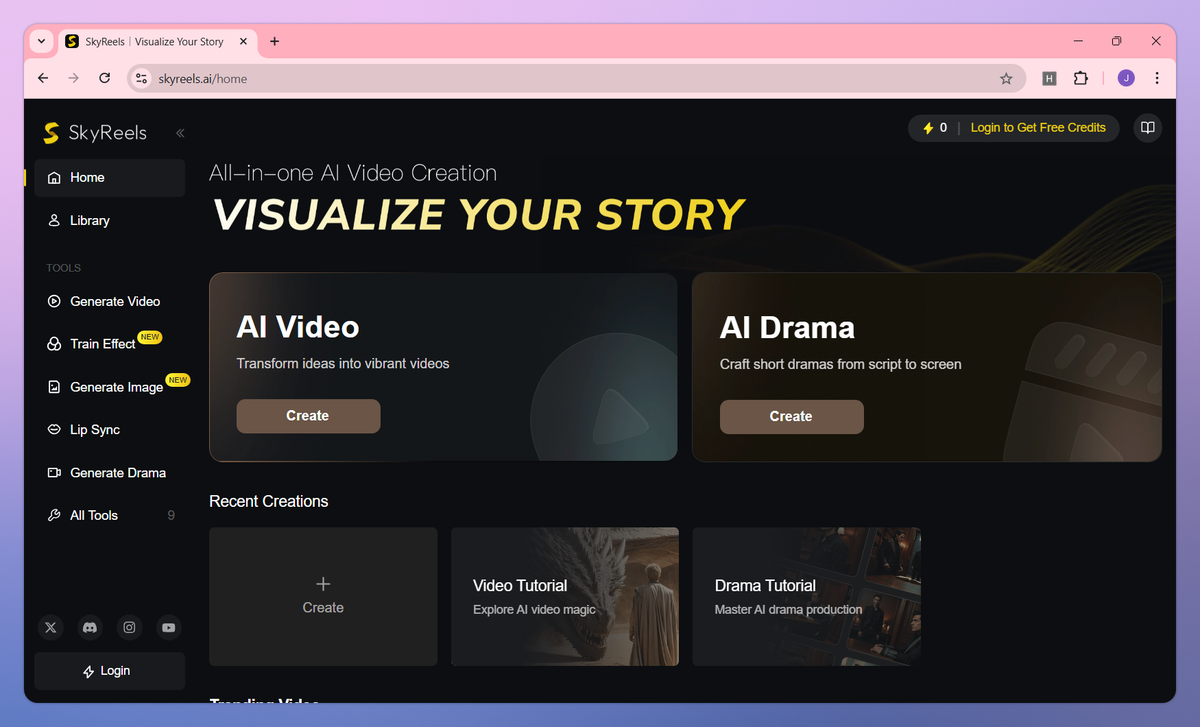Click Create under AI Video

pyautogui.click(x=308, y=416)
